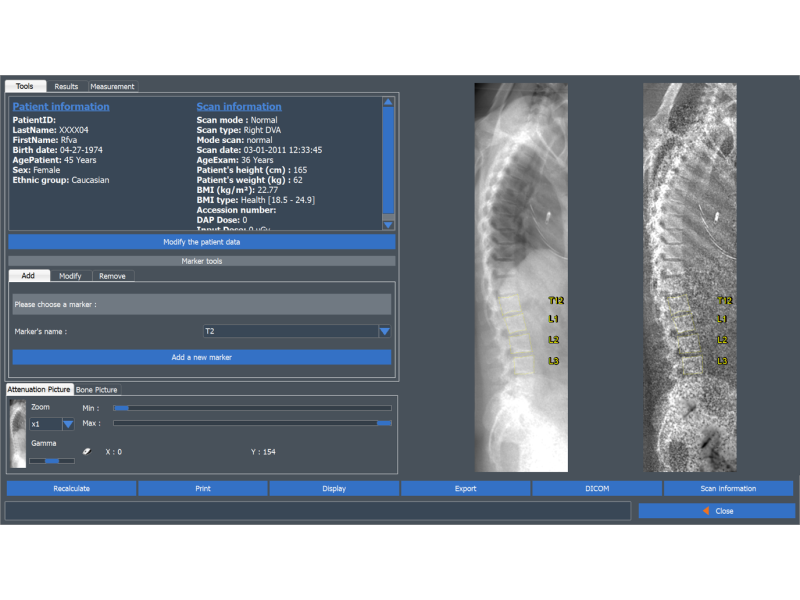Select L2 marker on right bone image

(x=722, y=340)
